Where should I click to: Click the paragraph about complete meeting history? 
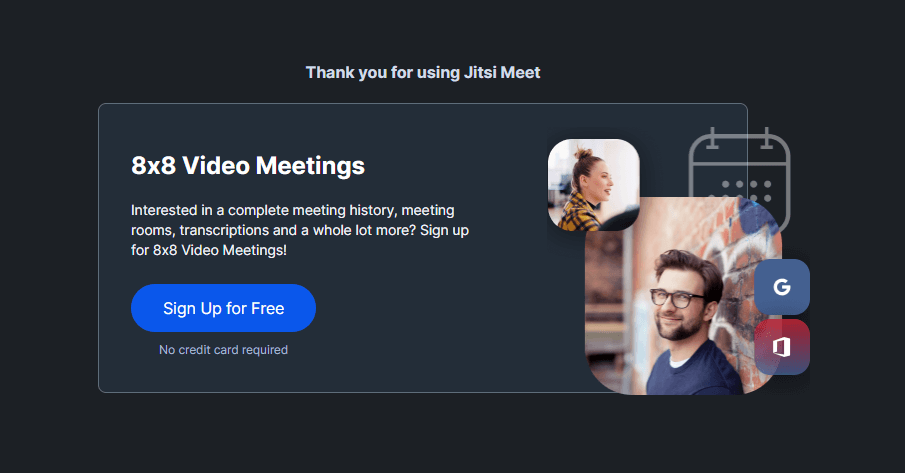300,230
